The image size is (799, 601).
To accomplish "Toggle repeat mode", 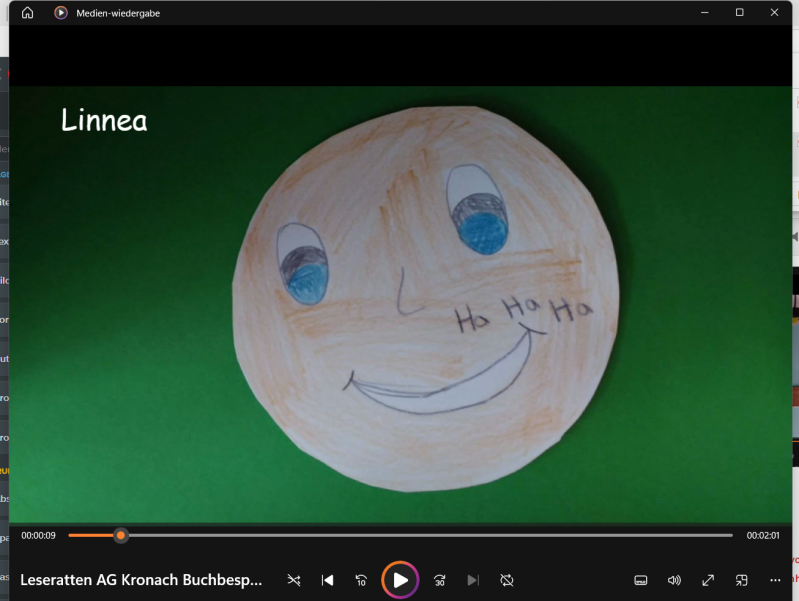I will (x=507, y=580).
